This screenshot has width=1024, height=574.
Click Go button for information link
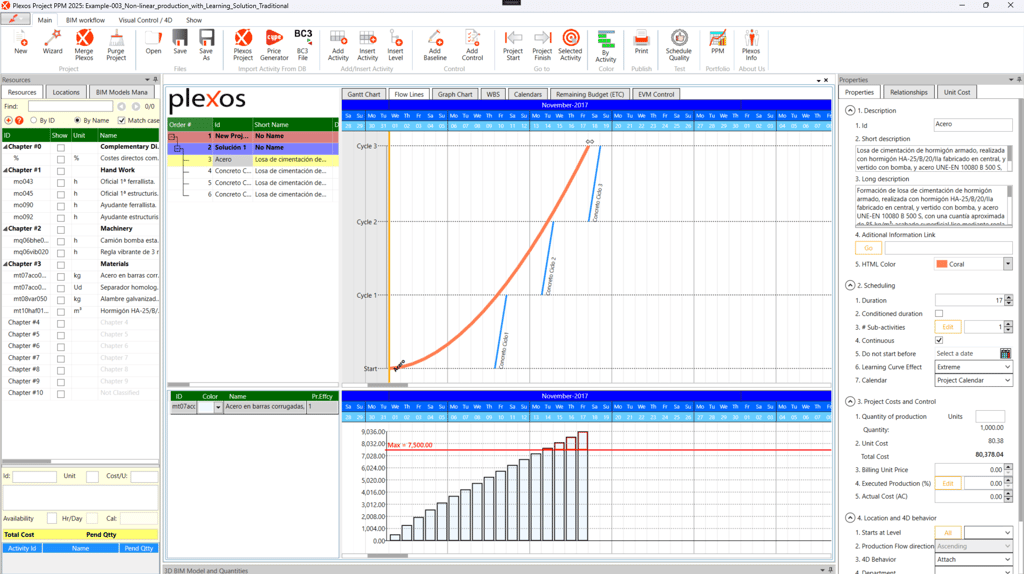(x=869, y=248)
